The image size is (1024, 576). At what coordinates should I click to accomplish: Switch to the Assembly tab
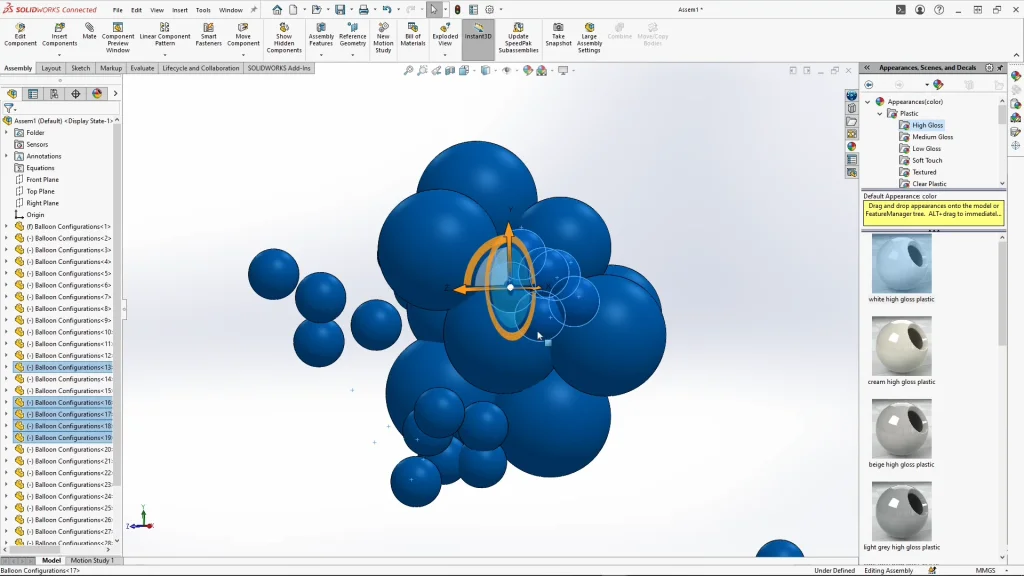tap(18, 68)
